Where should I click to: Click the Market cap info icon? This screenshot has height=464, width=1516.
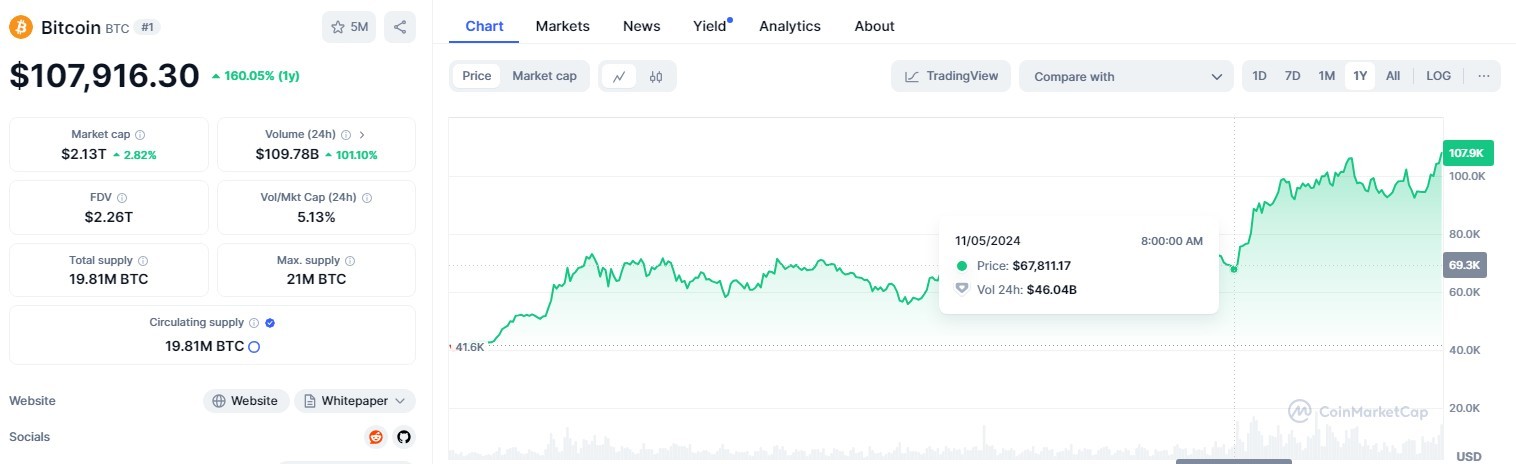pyautogui.click(x=140, y=135)
